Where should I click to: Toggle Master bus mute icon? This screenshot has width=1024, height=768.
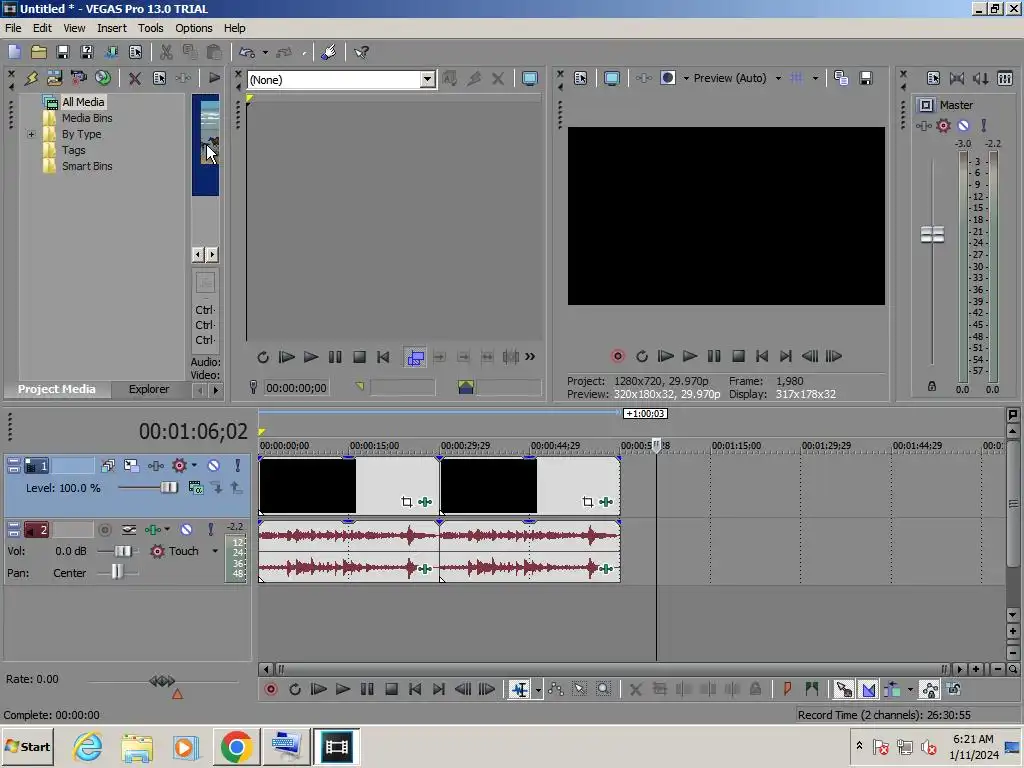pos(963,125)
